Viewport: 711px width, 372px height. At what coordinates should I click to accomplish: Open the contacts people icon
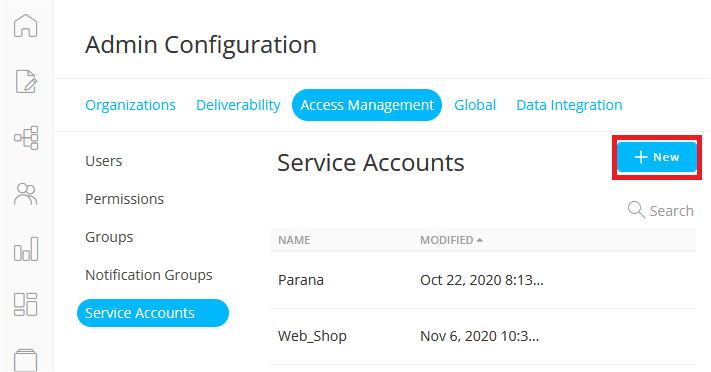tap(26, 194)
